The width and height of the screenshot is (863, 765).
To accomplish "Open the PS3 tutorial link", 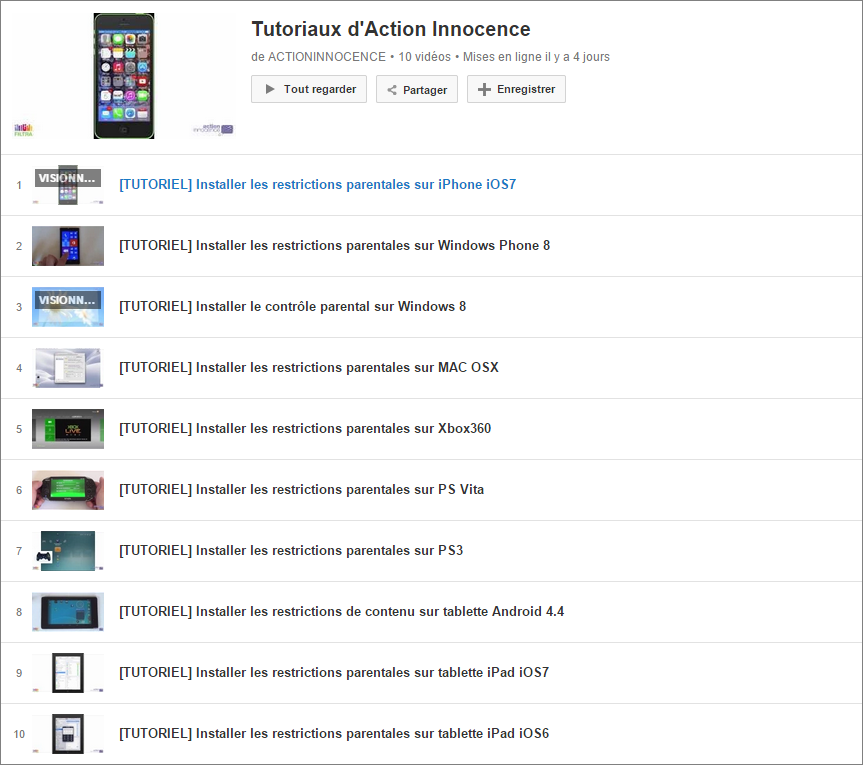I will [x=291, y=551].
